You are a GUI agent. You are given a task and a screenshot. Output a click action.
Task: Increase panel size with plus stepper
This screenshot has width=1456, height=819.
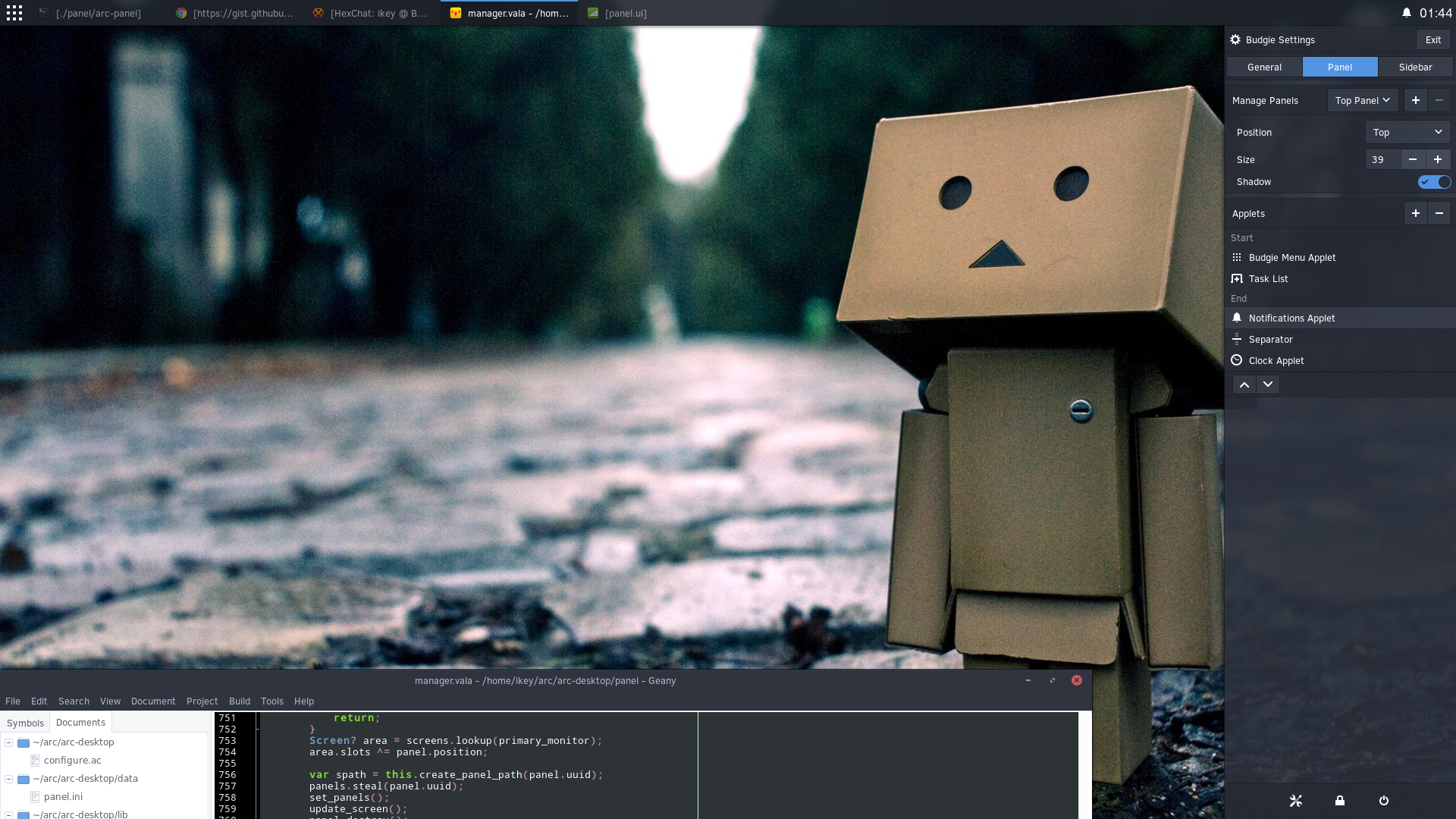[1437, 159]
